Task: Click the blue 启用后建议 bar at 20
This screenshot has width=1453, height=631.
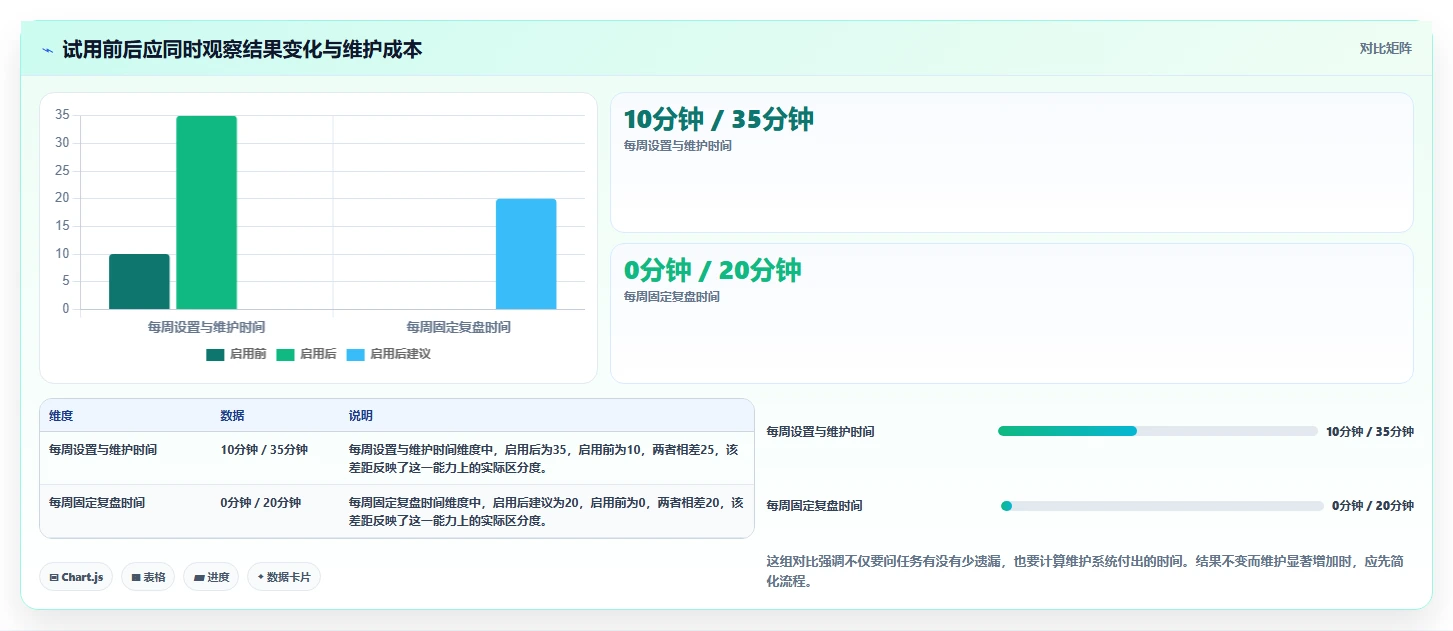Action: pos(526,254)
